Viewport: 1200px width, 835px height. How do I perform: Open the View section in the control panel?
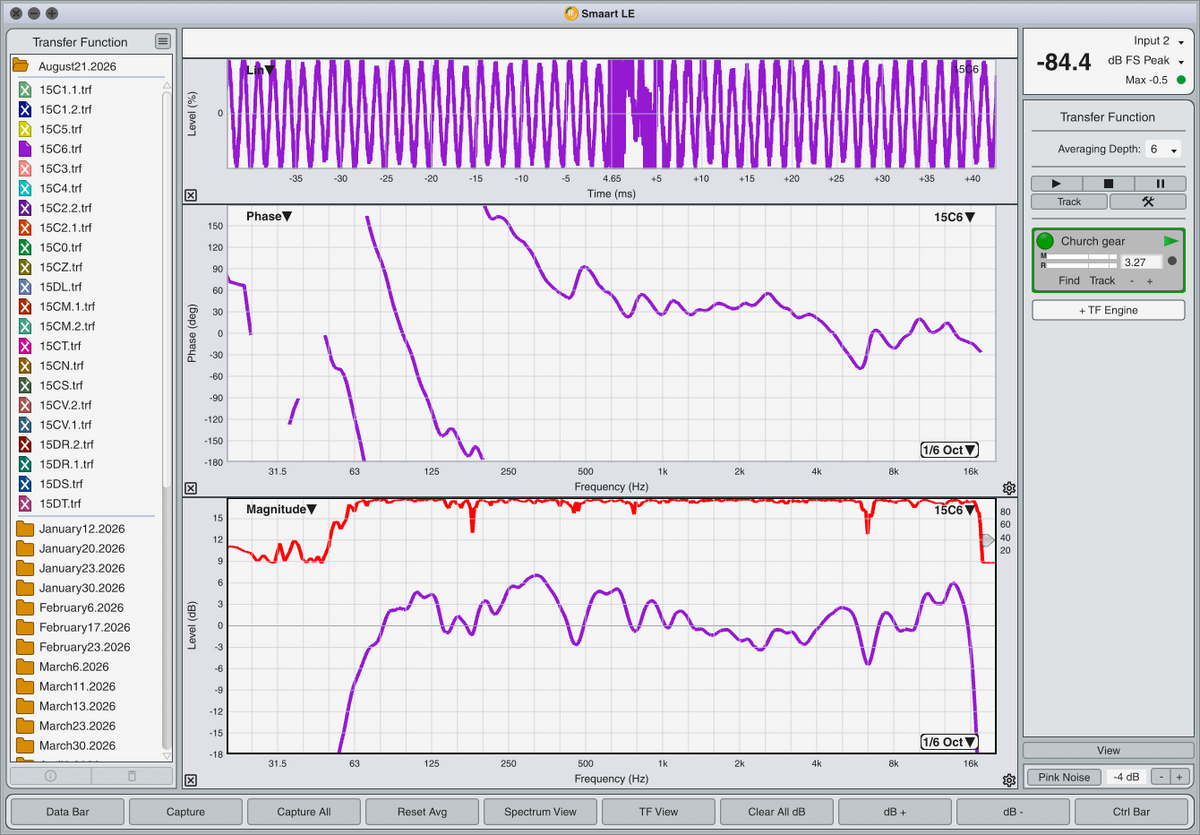click(x=1108, y=750)
